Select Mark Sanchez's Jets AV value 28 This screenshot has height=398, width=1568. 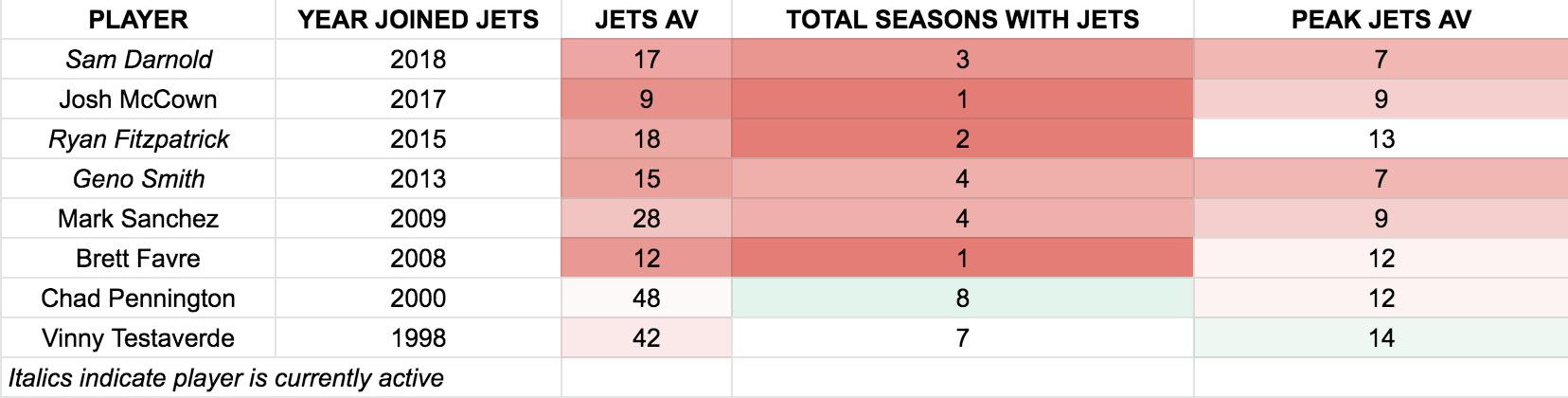tap(646, 219)
